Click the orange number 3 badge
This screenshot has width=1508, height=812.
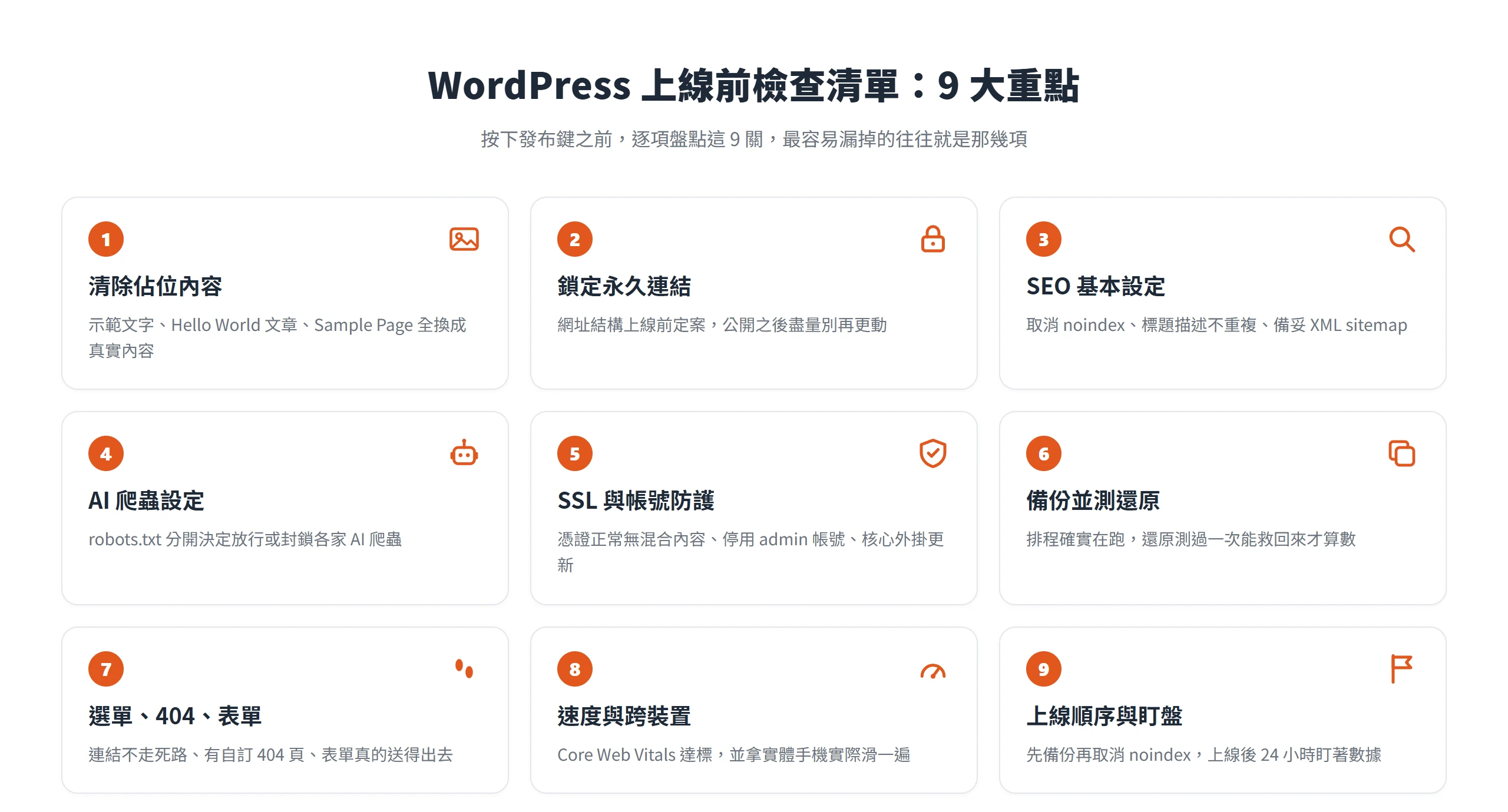coord(1044,239)
